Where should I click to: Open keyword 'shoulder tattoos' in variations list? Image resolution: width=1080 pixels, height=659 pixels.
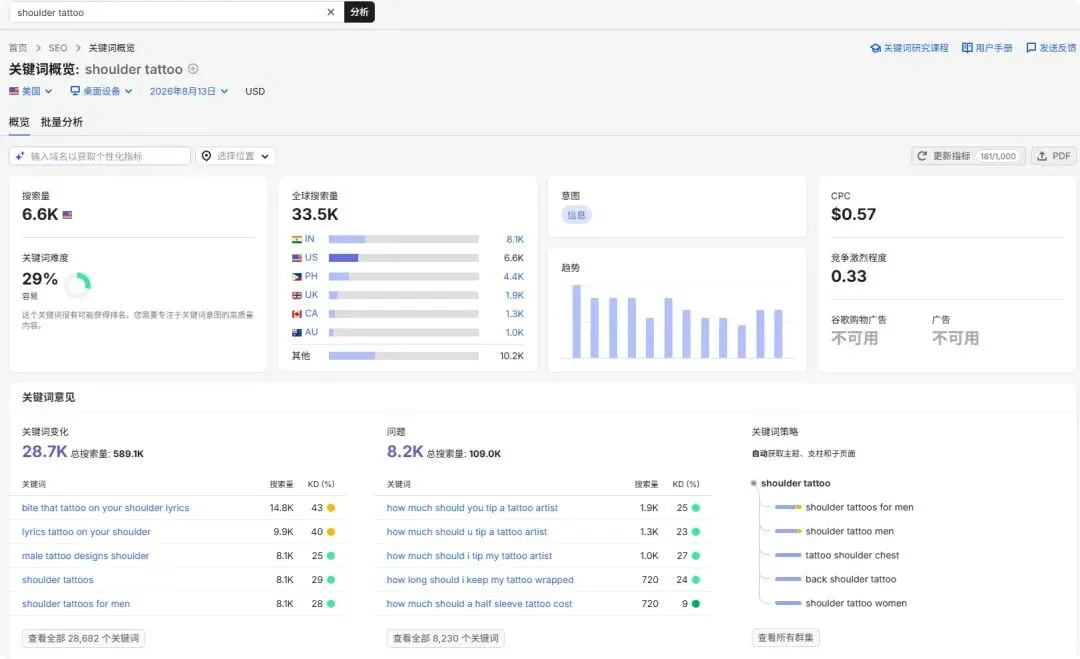pos(57,580)
